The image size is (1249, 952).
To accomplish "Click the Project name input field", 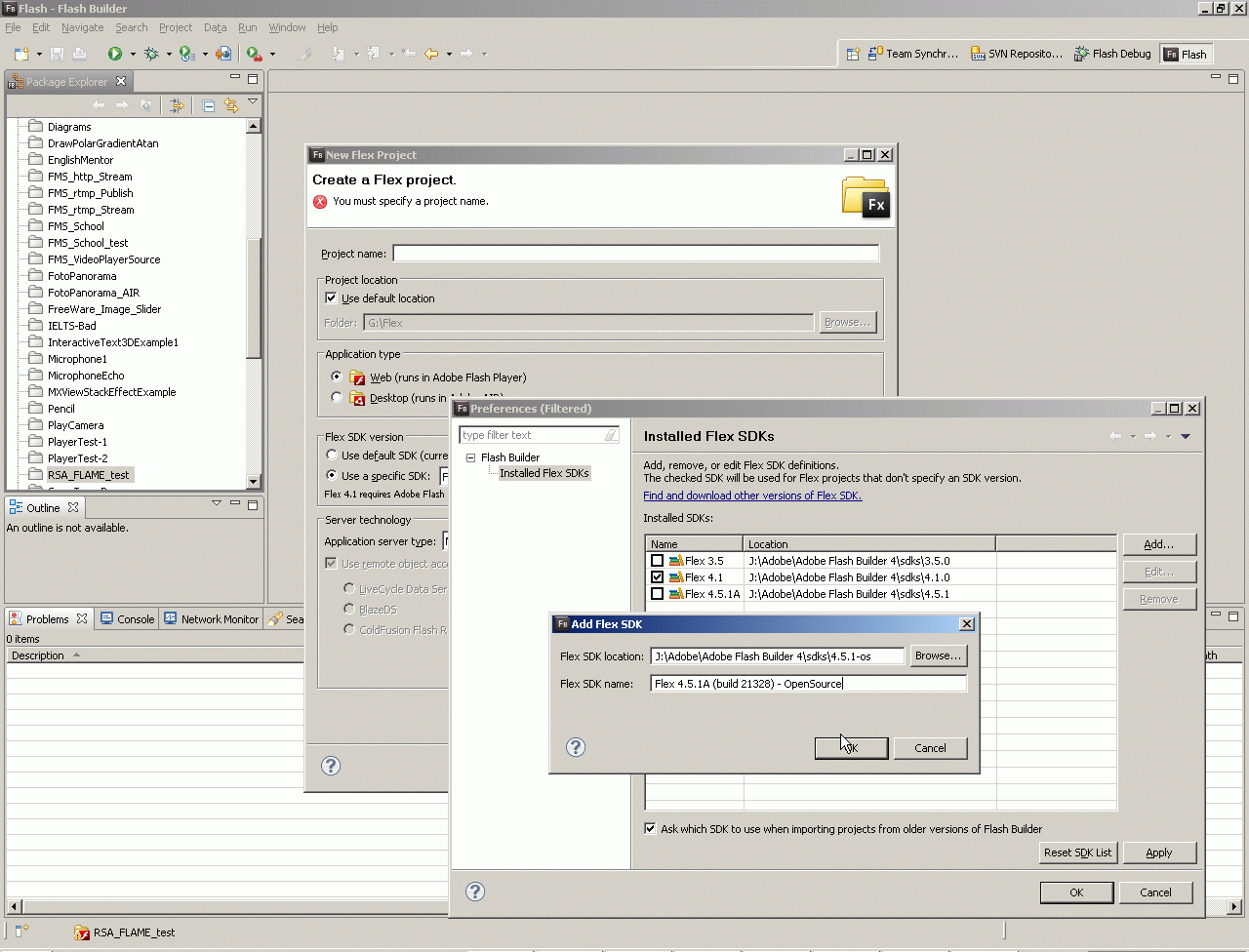I will (x=635, y=254).
